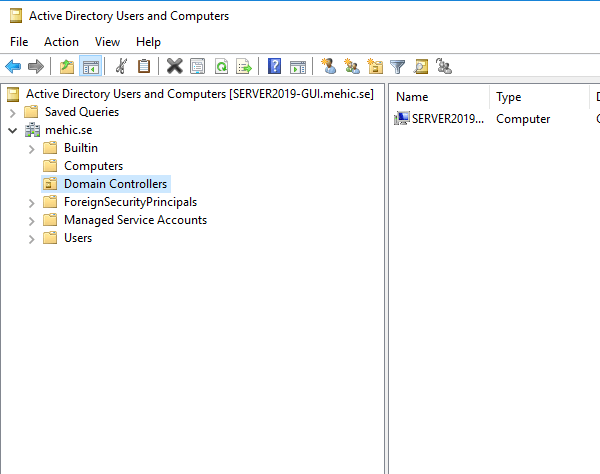Click Add to group toolbar icon
Image resolution: width=600 pixels, height=474 pixels.
[444, 66]
